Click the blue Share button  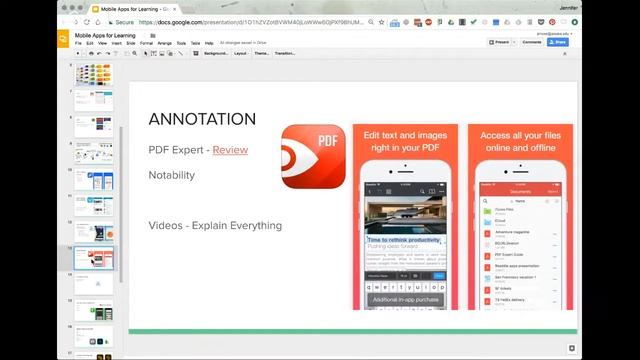(558, 42)
